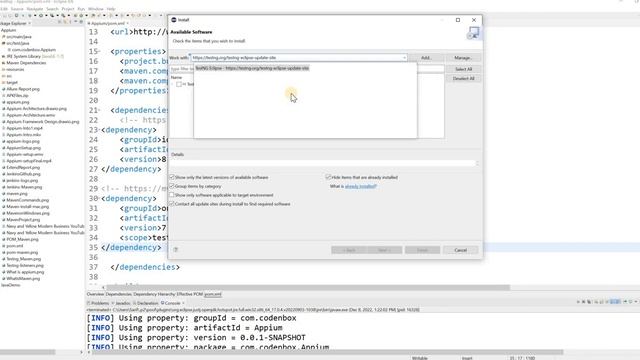This screenshot has height=360, width=640.
Task: Switch to the Console tab
Action: (171, 303)
